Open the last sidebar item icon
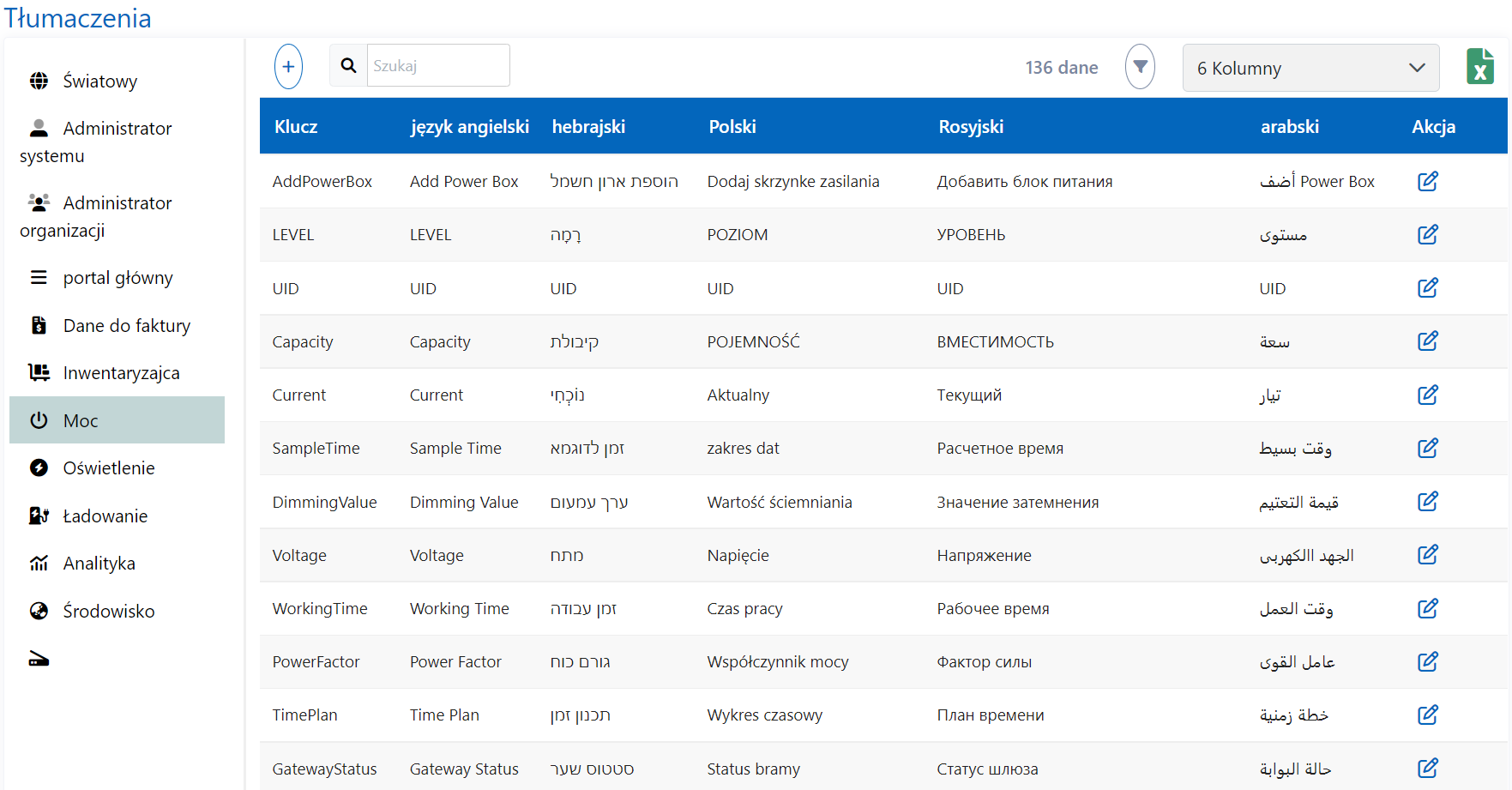 39,659
